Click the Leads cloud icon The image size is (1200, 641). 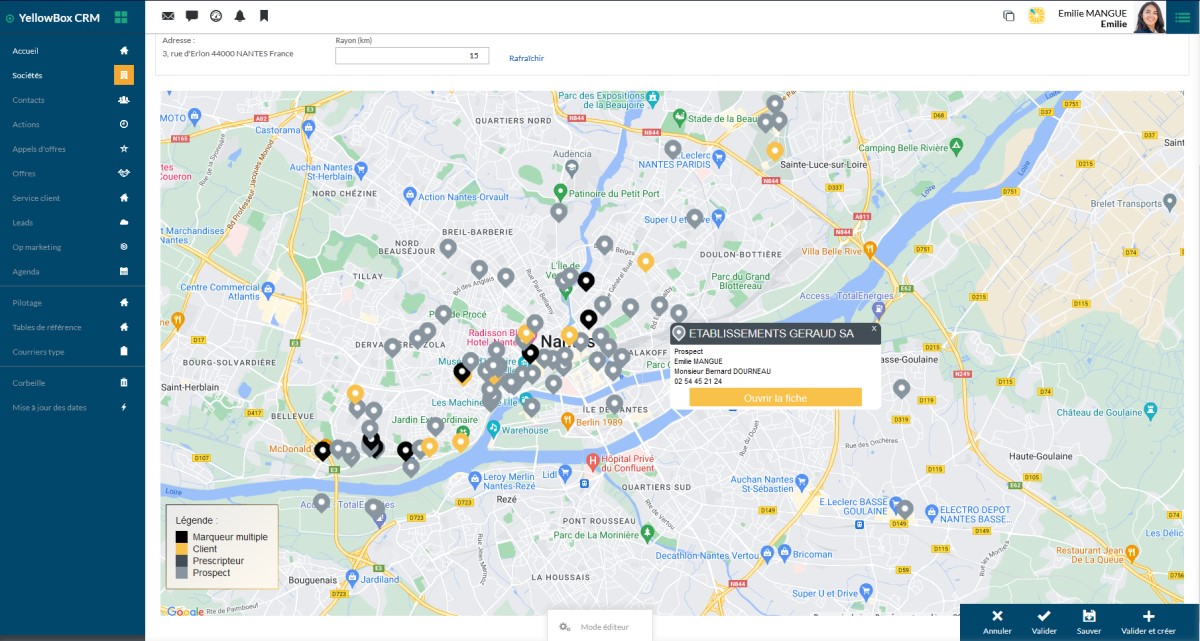tap(124, 222)
